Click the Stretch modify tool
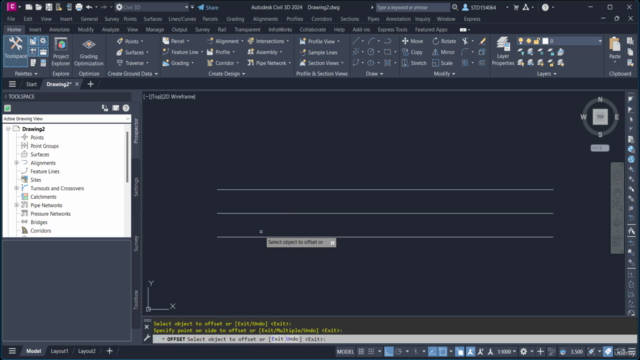This screenshot has height=360, width=640. (414, 63)
